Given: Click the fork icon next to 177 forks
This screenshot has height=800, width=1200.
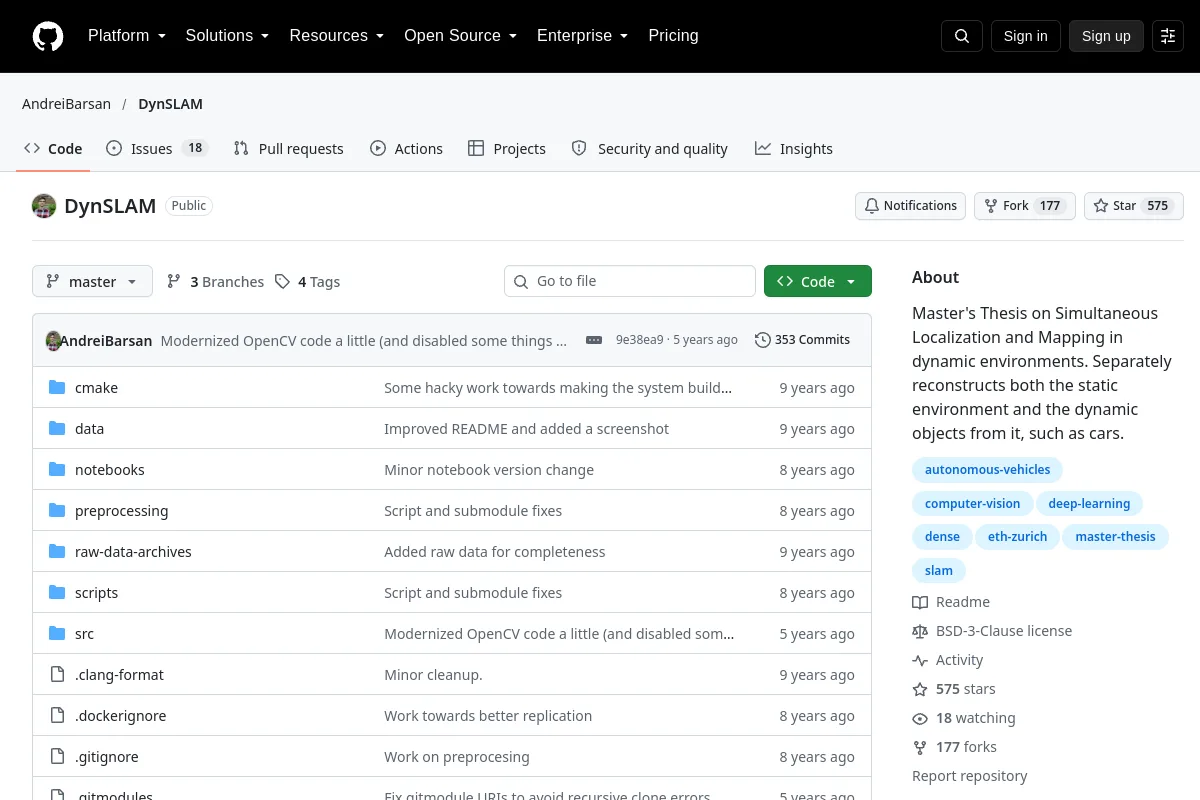Looking at the screenshot, I should [920, 747].
